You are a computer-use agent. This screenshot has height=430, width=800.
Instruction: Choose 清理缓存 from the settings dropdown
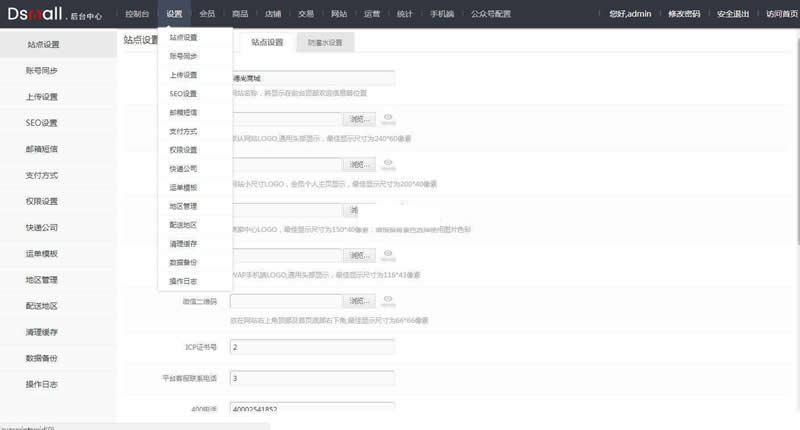point(183,243)
